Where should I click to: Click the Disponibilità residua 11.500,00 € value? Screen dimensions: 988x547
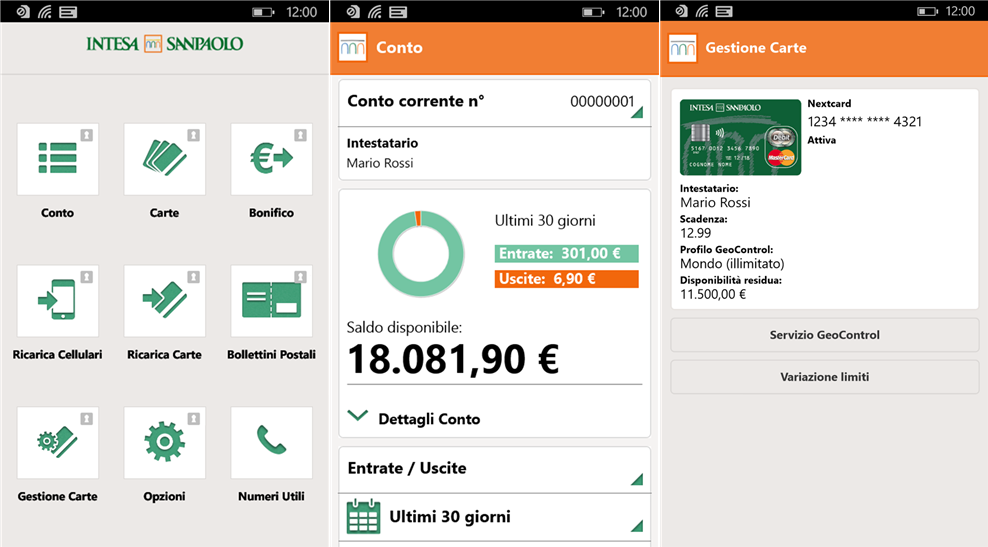(713, 294)
